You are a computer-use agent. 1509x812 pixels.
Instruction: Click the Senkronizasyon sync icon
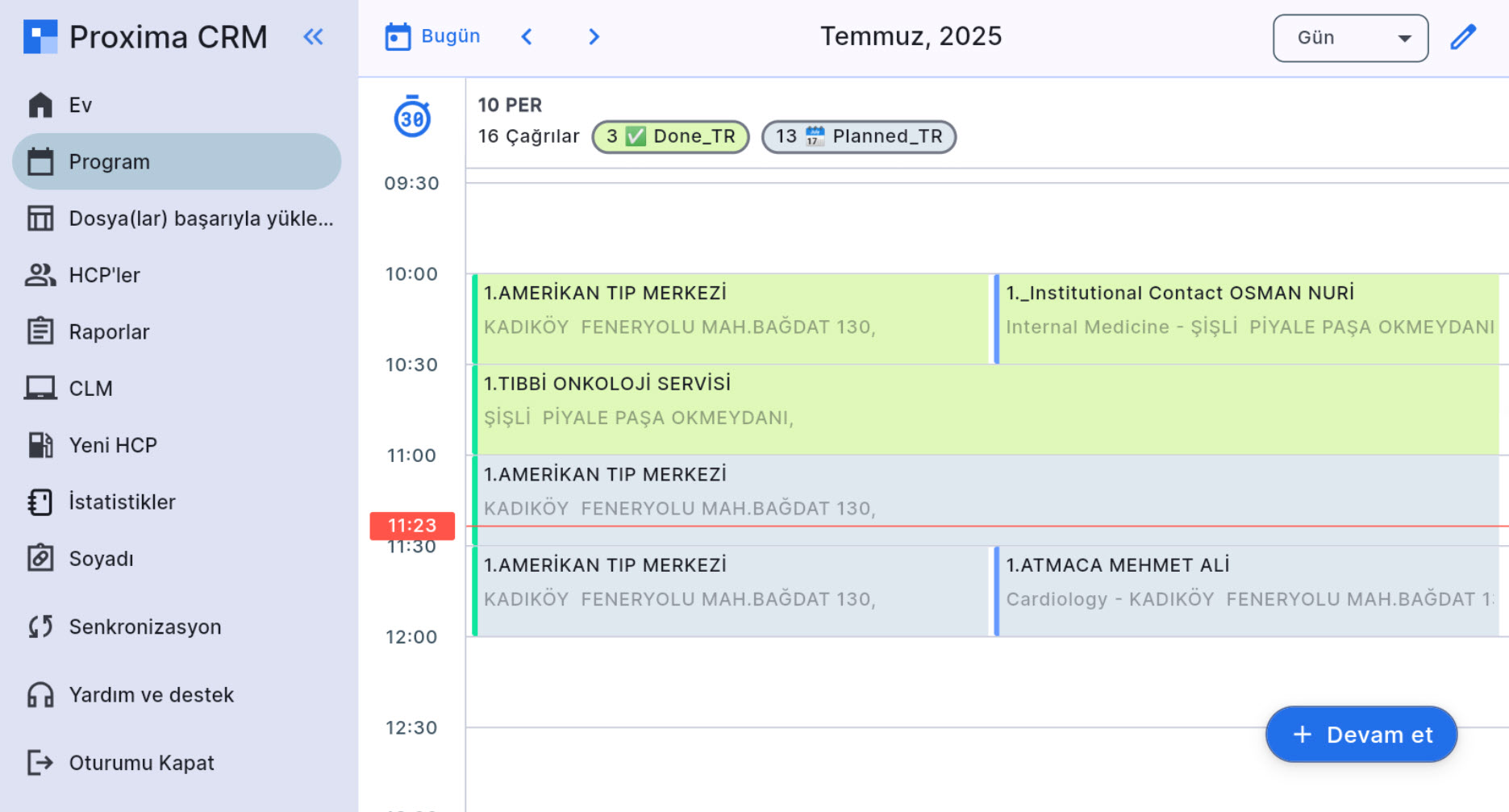pyautogui.click(x=40, y=627)
